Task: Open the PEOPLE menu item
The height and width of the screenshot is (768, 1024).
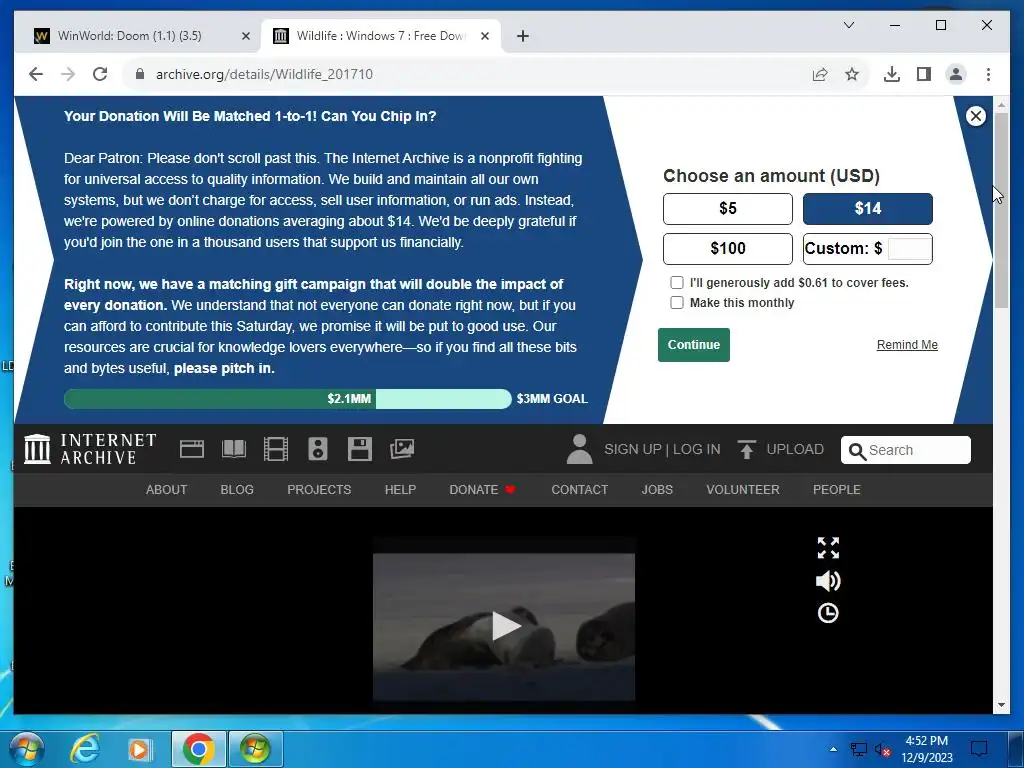Action: point(837,490)
